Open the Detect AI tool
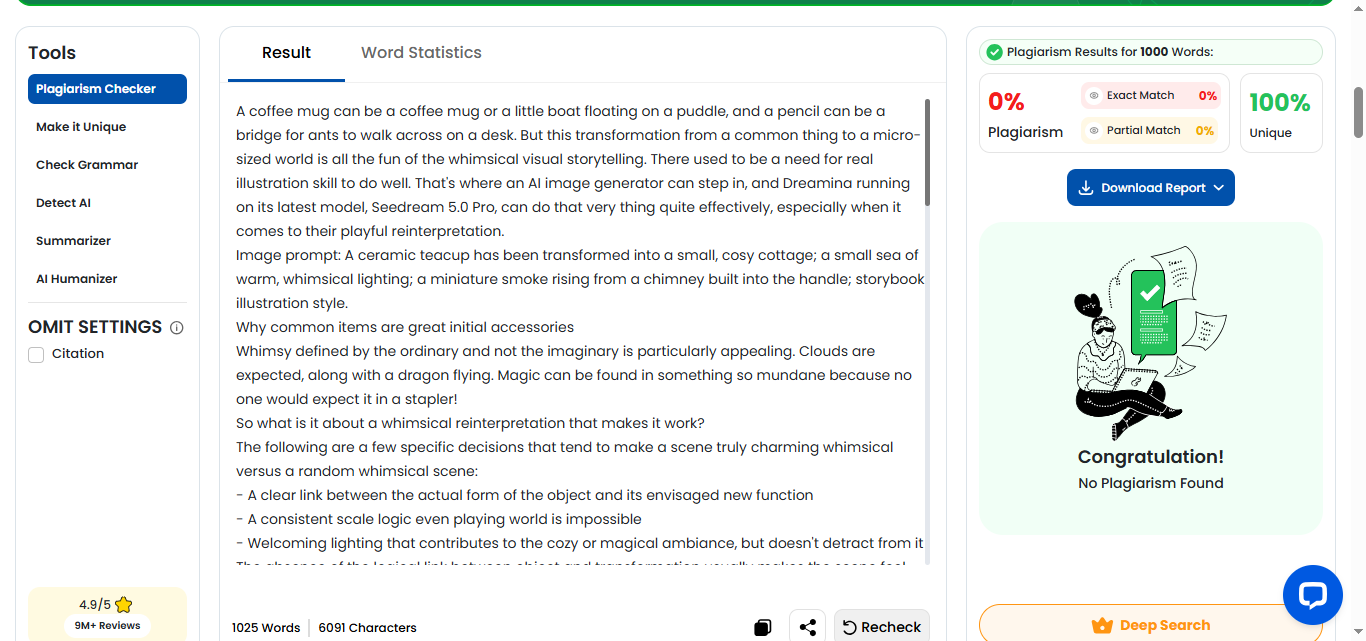This screenshot has height=641, width=1366. [63, 203]
